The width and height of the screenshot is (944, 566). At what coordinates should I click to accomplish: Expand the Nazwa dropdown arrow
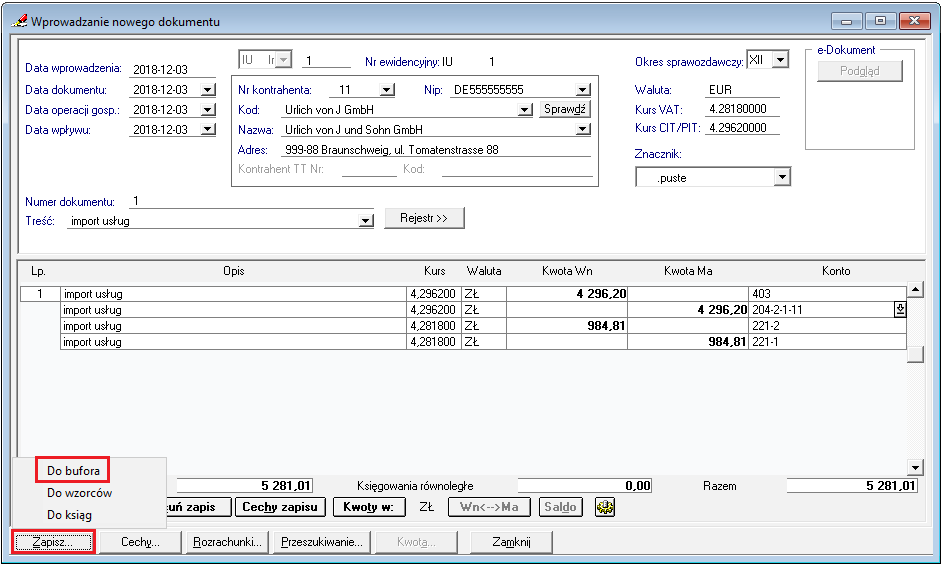(583, 129)
